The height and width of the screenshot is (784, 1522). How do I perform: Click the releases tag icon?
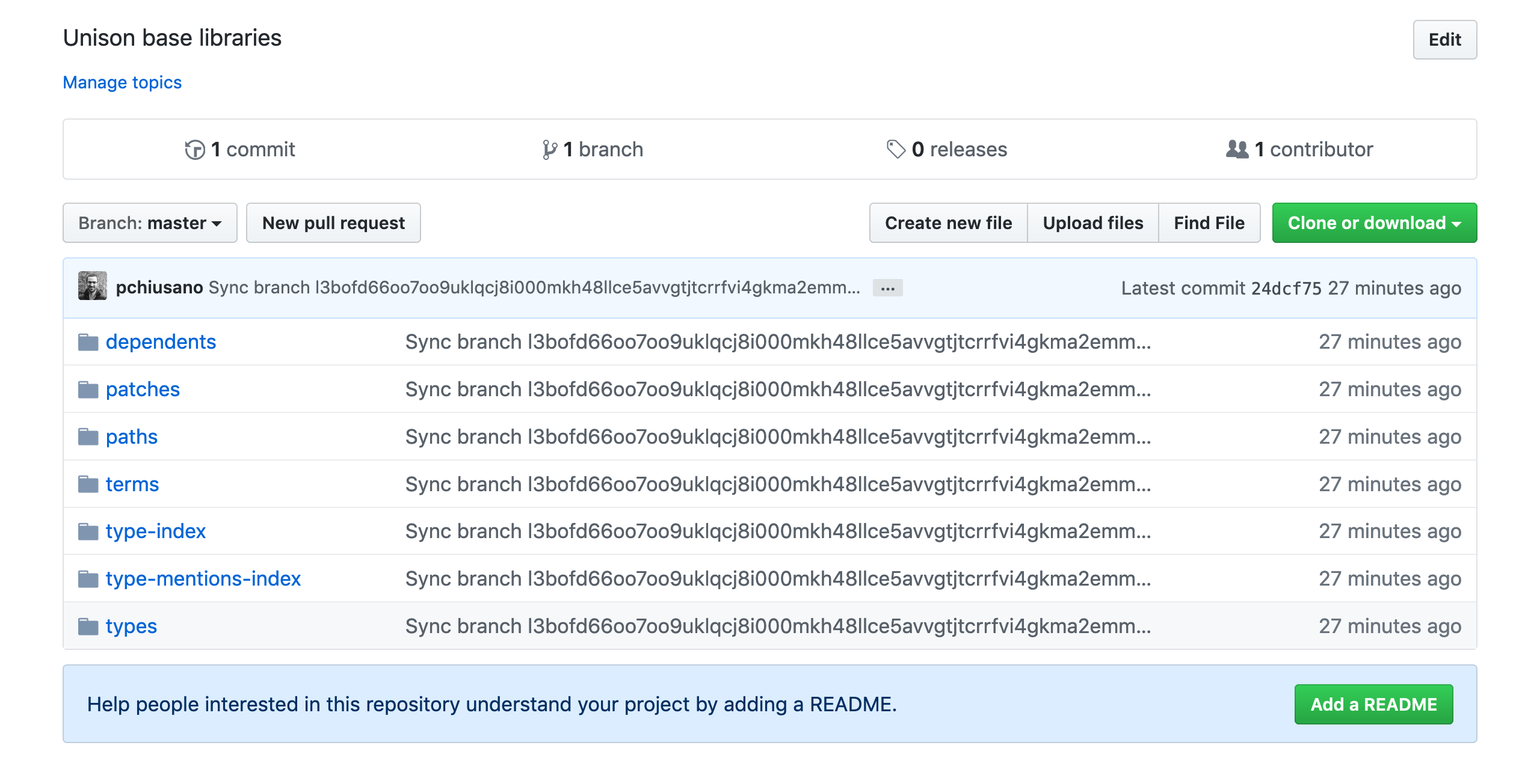[895, 149]
